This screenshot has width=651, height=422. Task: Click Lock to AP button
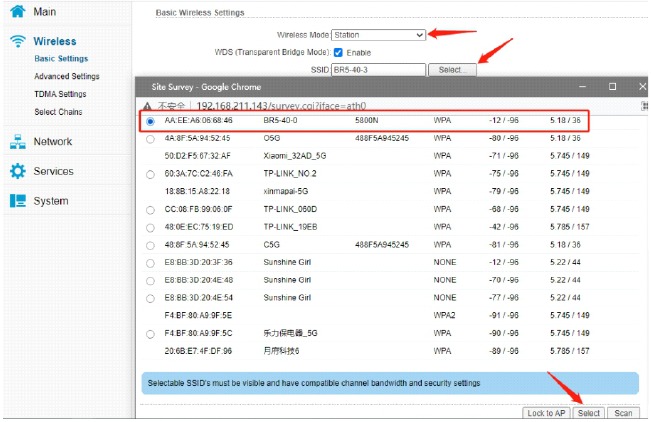(x=546, y=413)
